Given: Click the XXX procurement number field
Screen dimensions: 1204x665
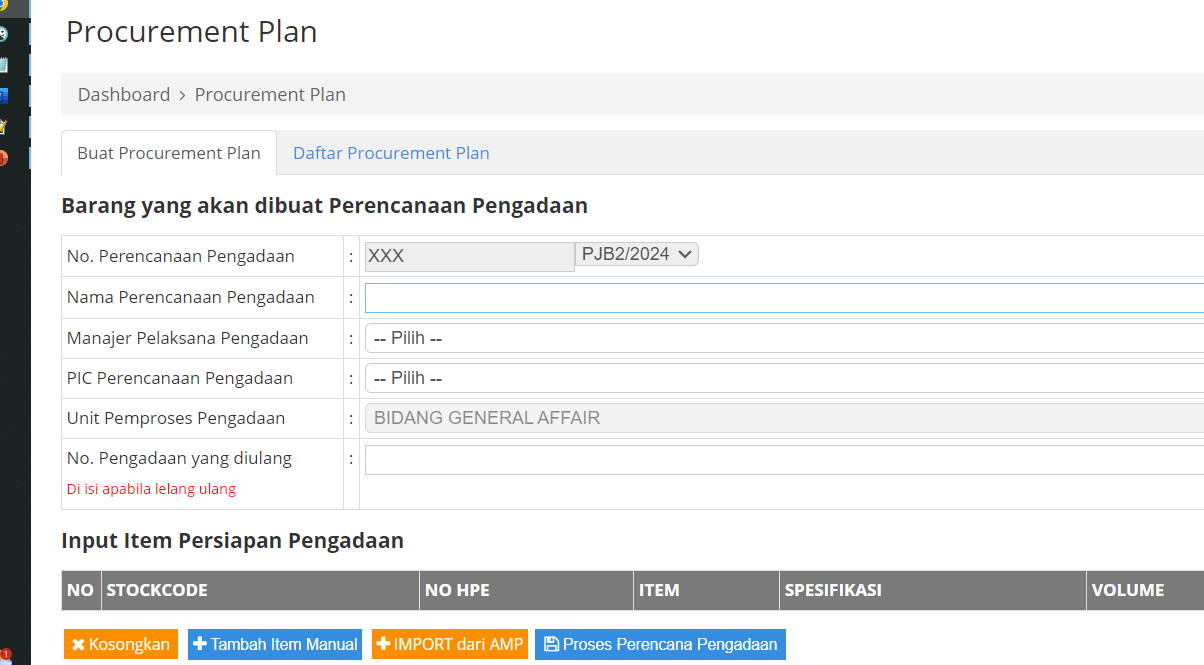Looking at the screenshot, I should click(x=469, y=256).
